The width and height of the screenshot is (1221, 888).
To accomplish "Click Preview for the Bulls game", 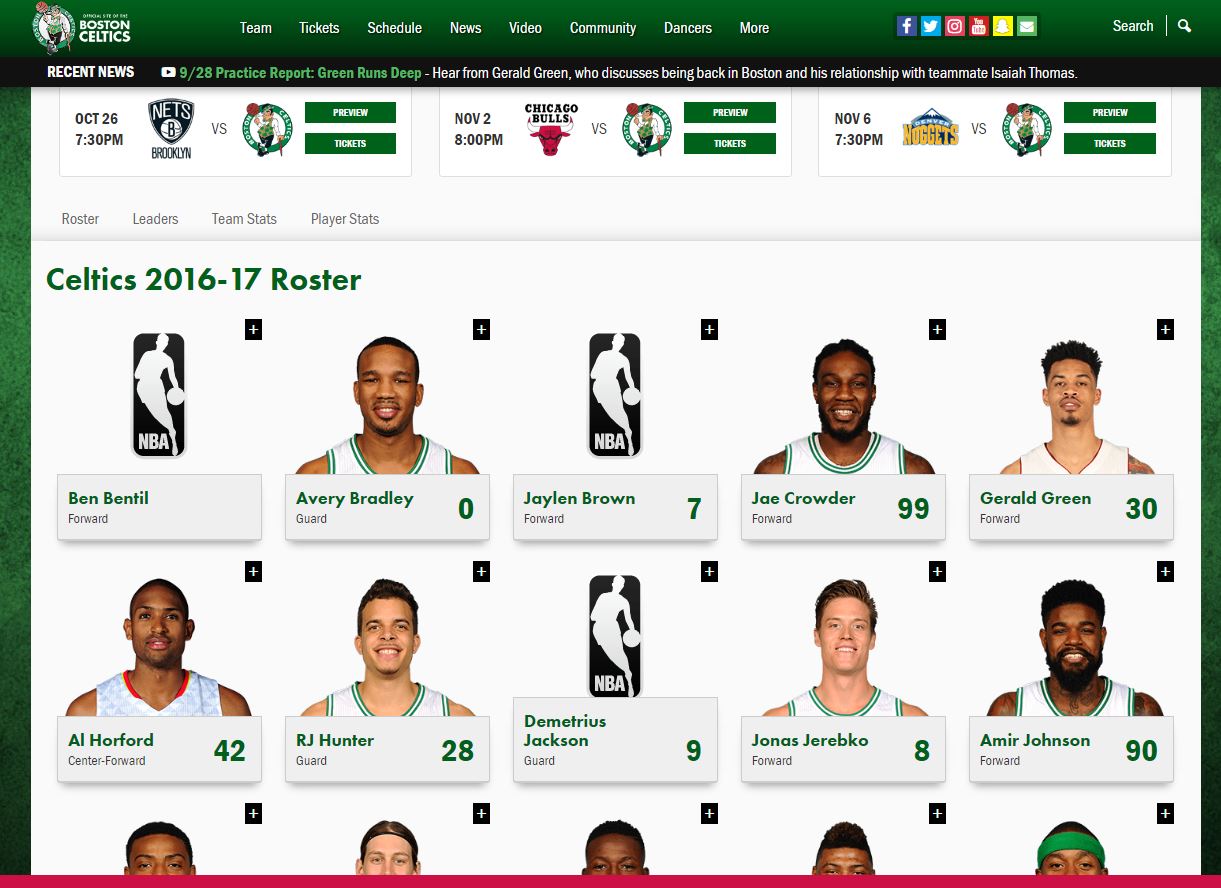I will pos(730,113).
